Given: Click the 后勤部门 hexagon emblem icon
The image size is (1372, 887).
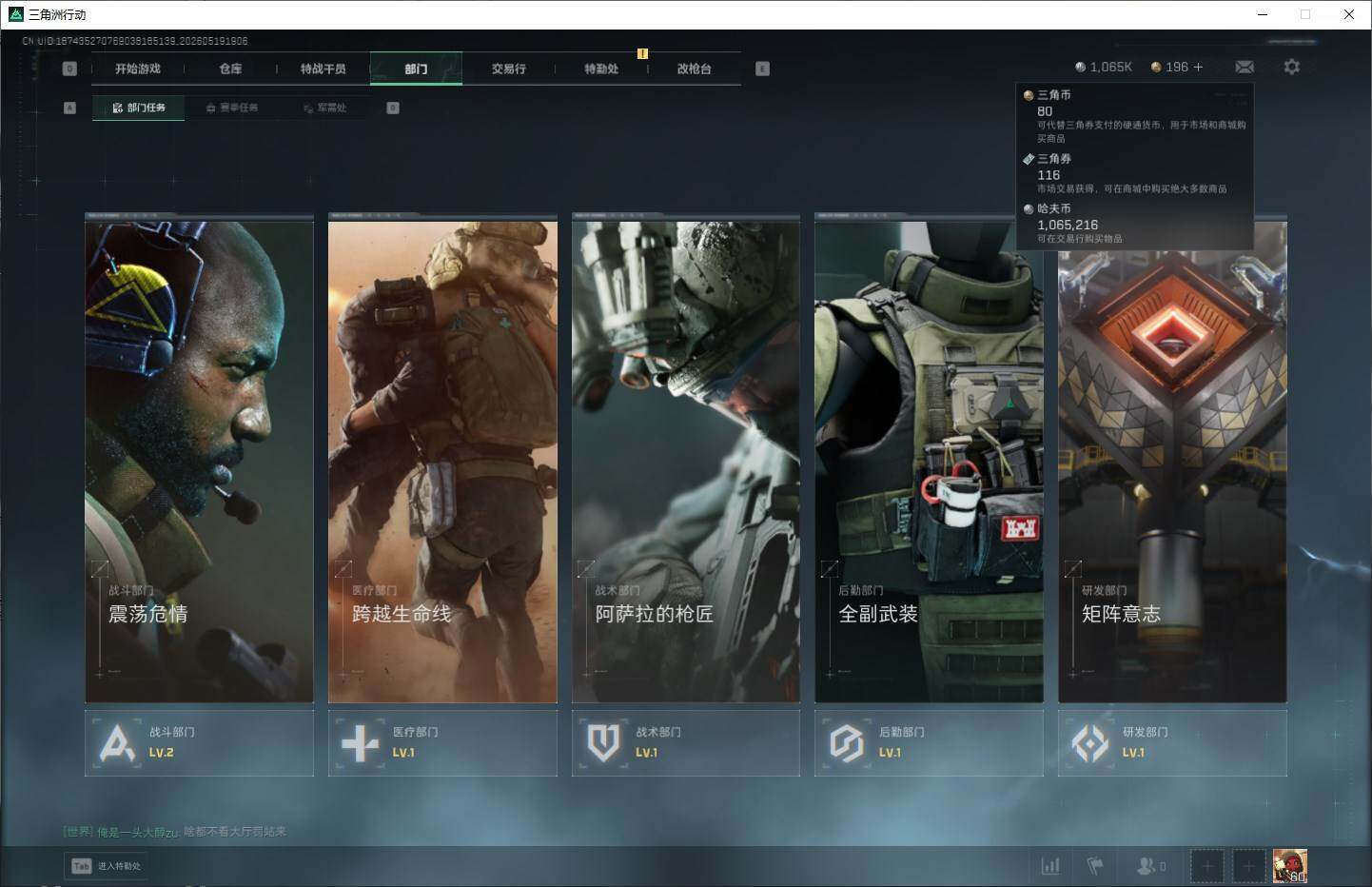Looking at the screenshot, I should (x=846, y=743).
